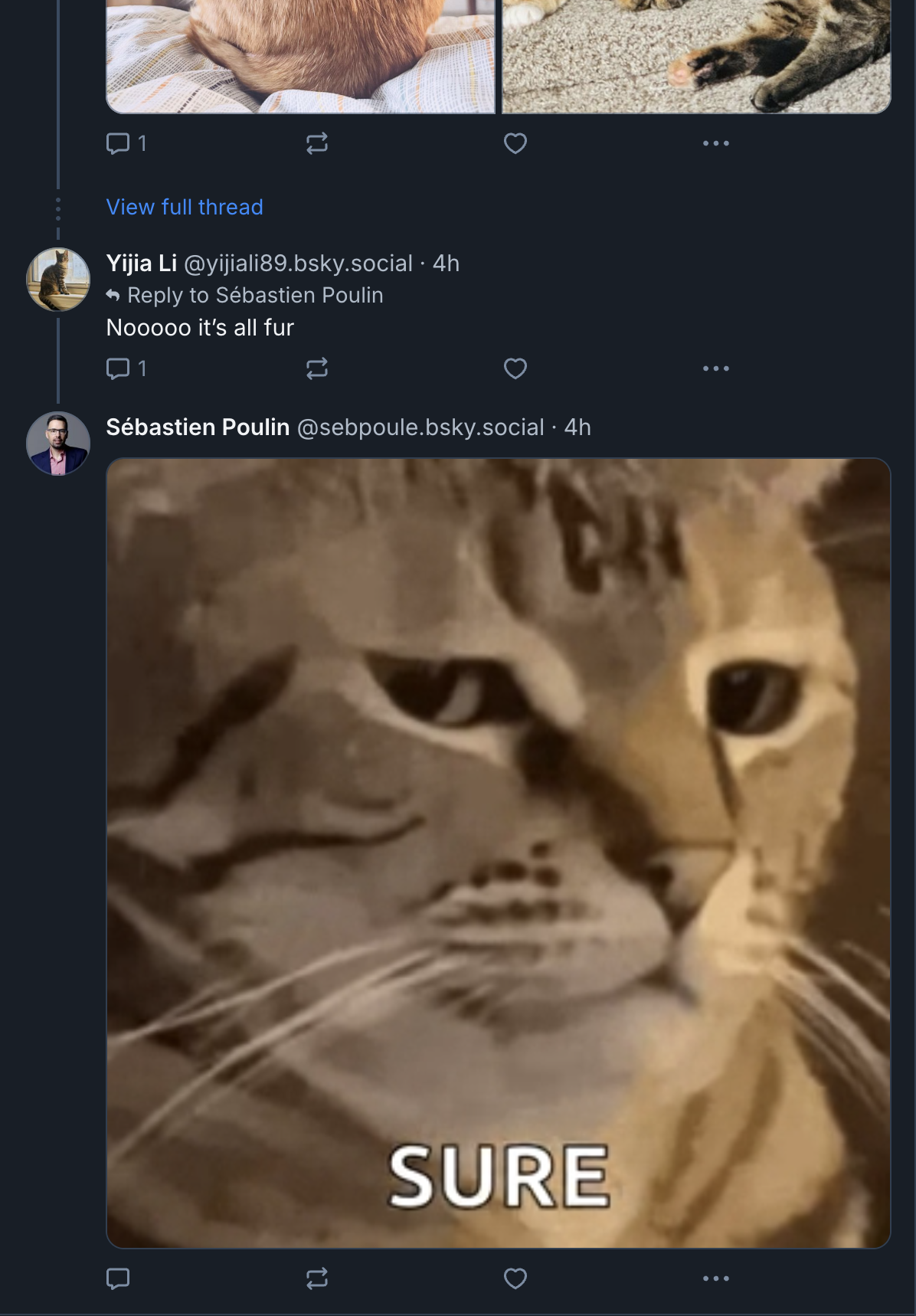Like Yijia Li's 'all fur' reply
This screenshot has height=1316, width=916.
coord(515,368)
